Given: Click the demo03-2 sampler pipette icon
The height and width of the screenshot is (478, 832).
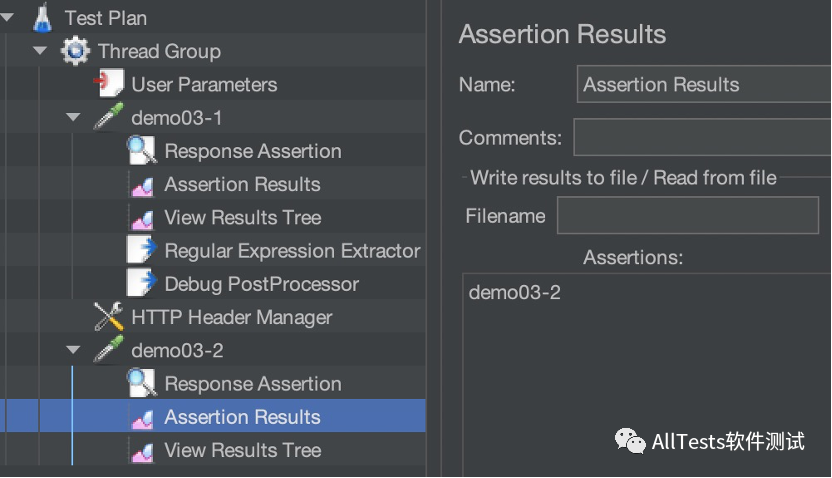Looking at the screenshot, I should coord(108,351).
